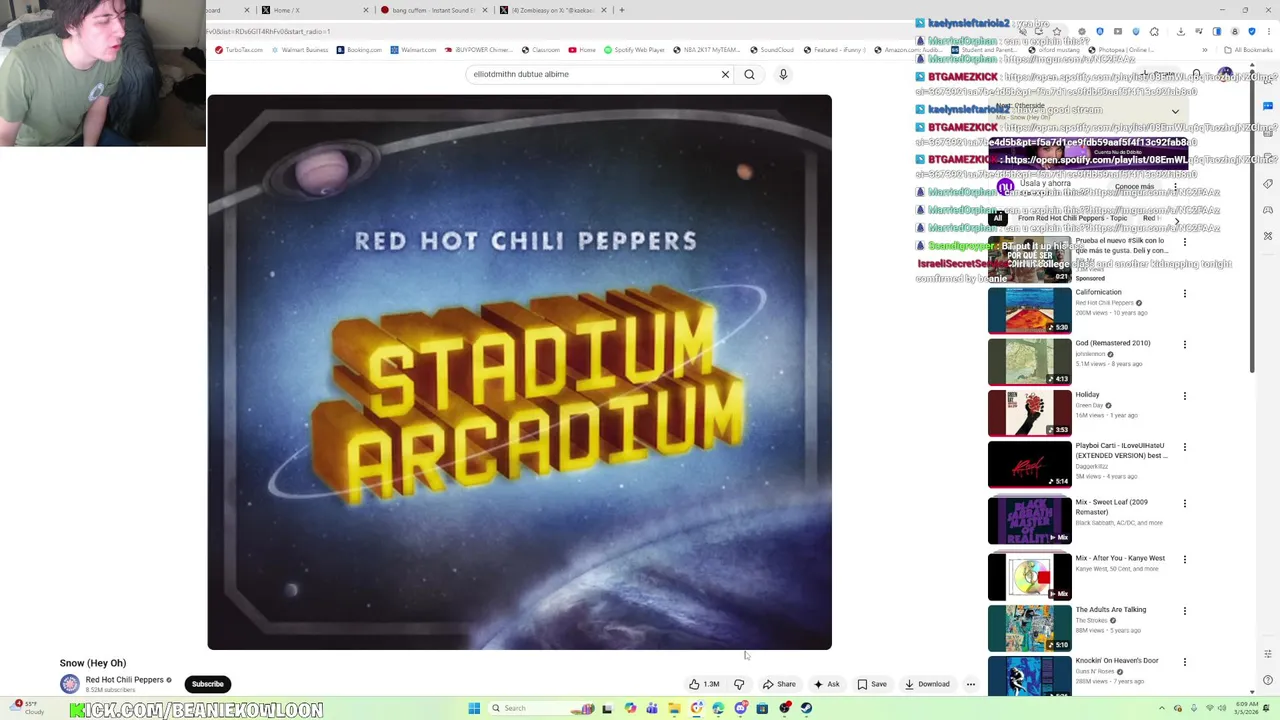Open options menu for Mix - Sweet Leaf

[1185, 504]
